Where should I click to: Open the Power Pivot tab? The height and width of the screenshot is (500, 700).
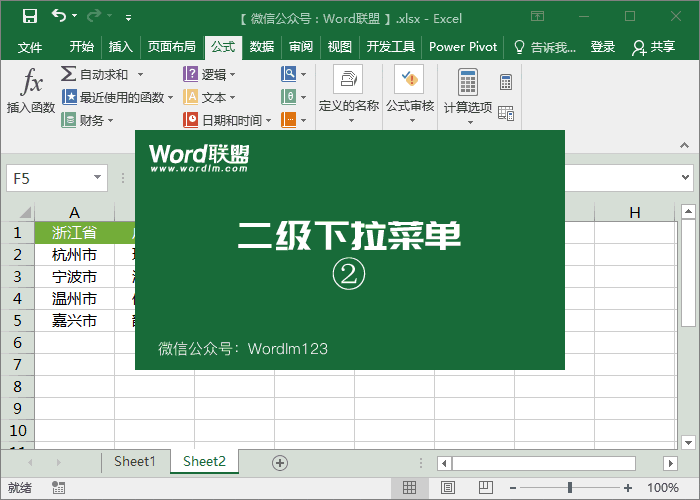pyautogui.click(x=463, y=46)
